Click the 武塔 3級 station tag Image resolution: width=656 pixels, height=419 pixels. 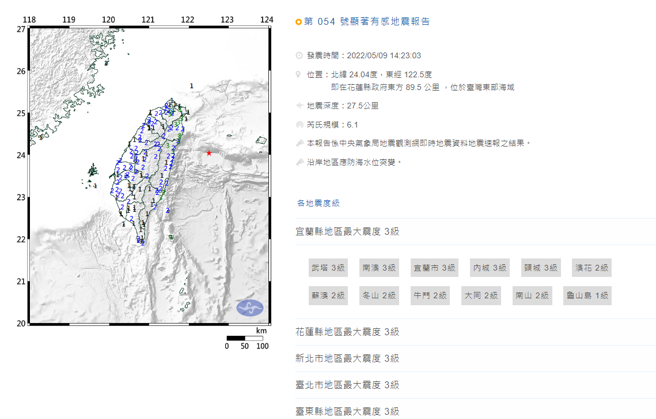click(x=327, y=268)
